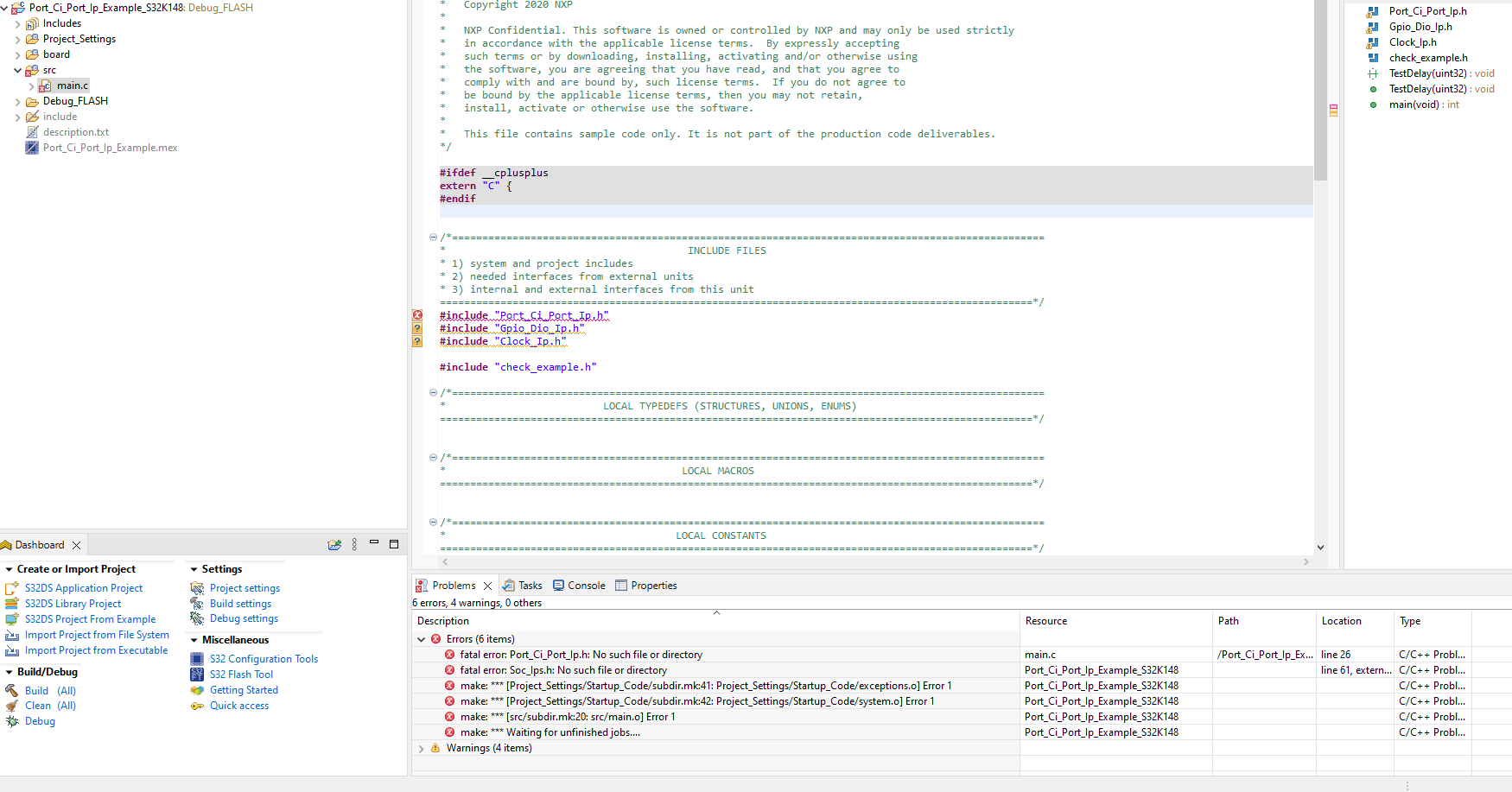
Task: Expand Debug_FLASH folder node
Action: pos(17,101)
